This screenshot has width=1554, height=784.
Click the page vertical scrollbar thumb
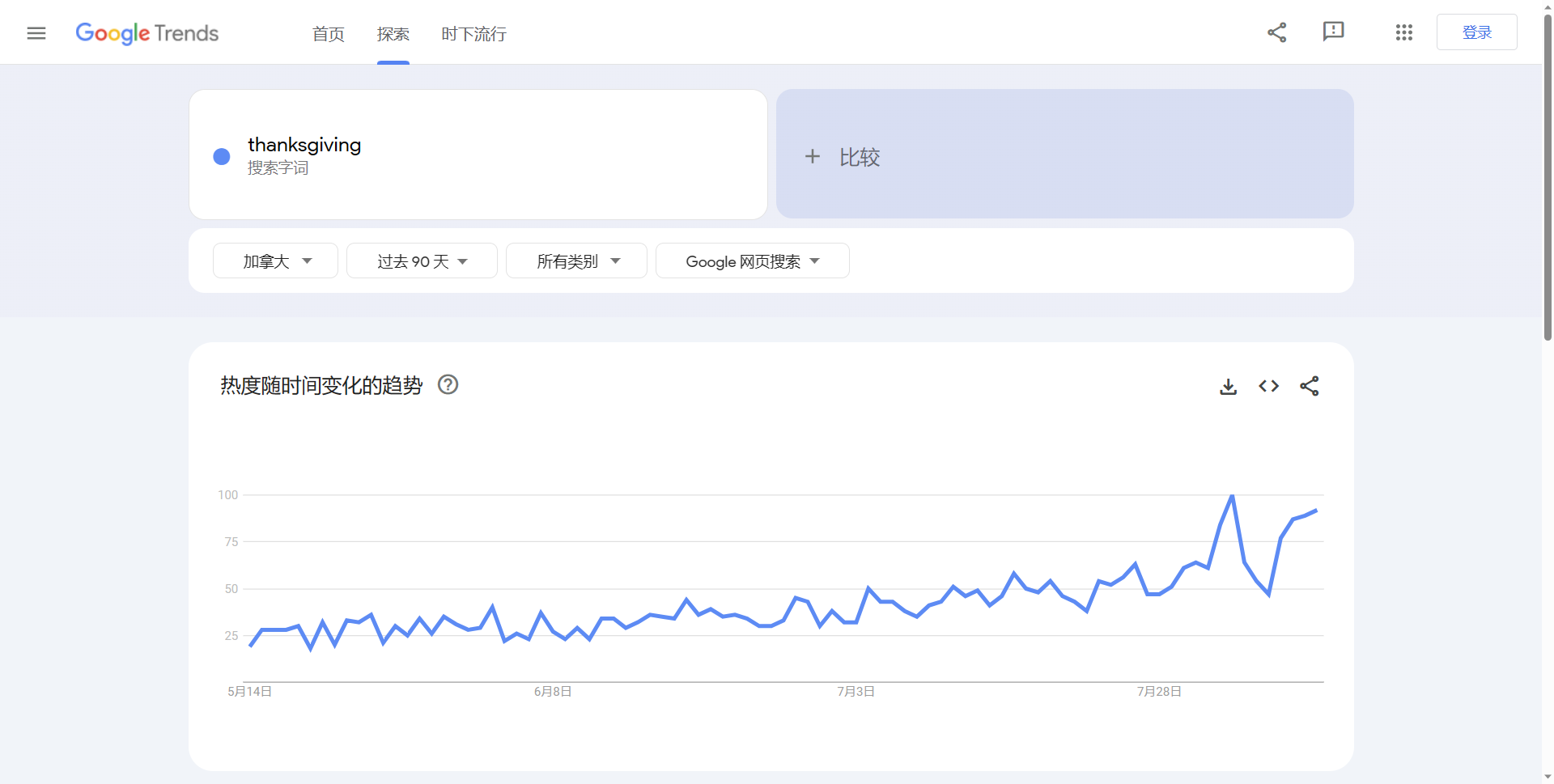[x=1548, y=176]
